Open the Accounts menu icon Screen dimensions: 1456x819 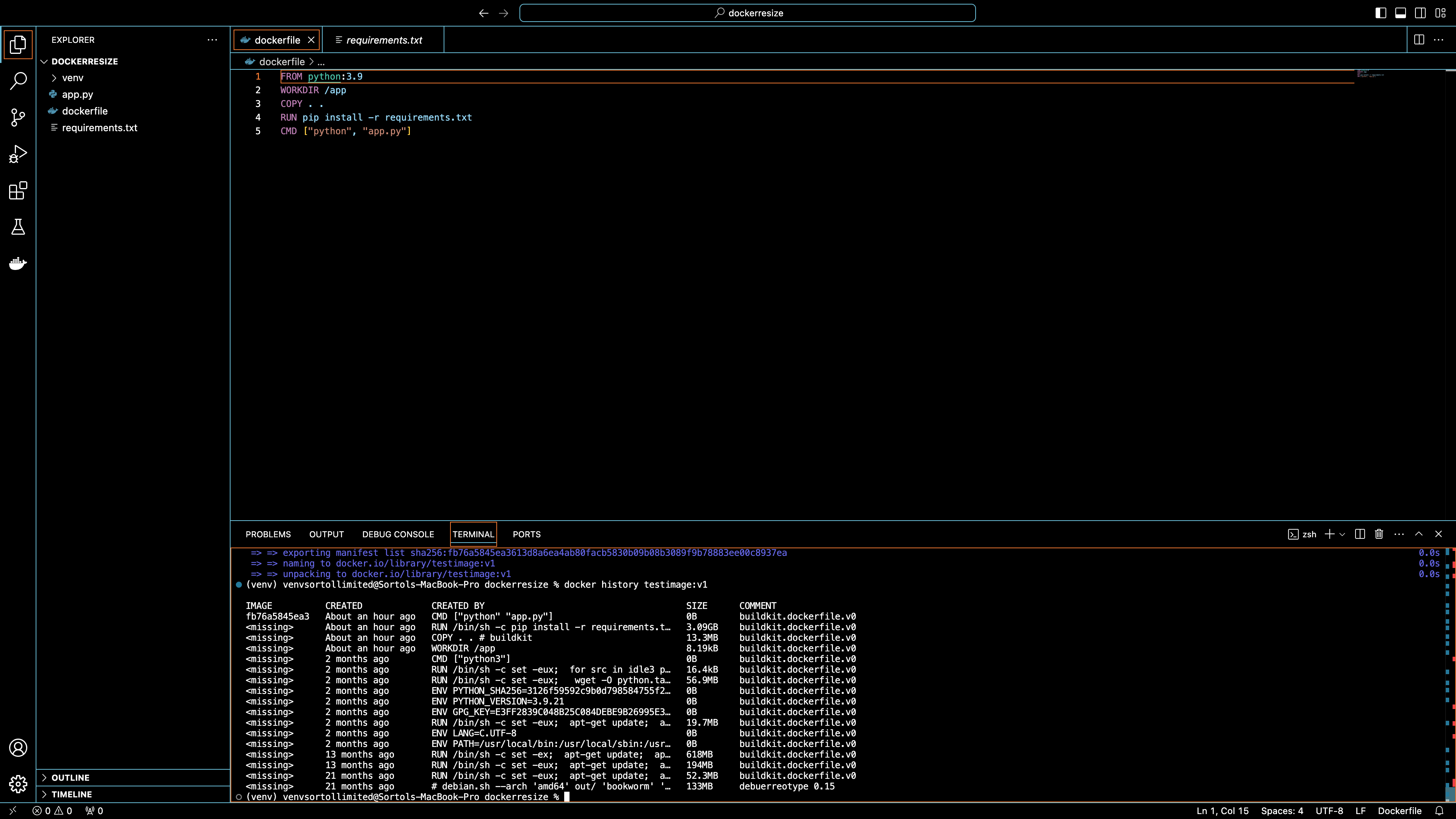click(x=18, y=748)
